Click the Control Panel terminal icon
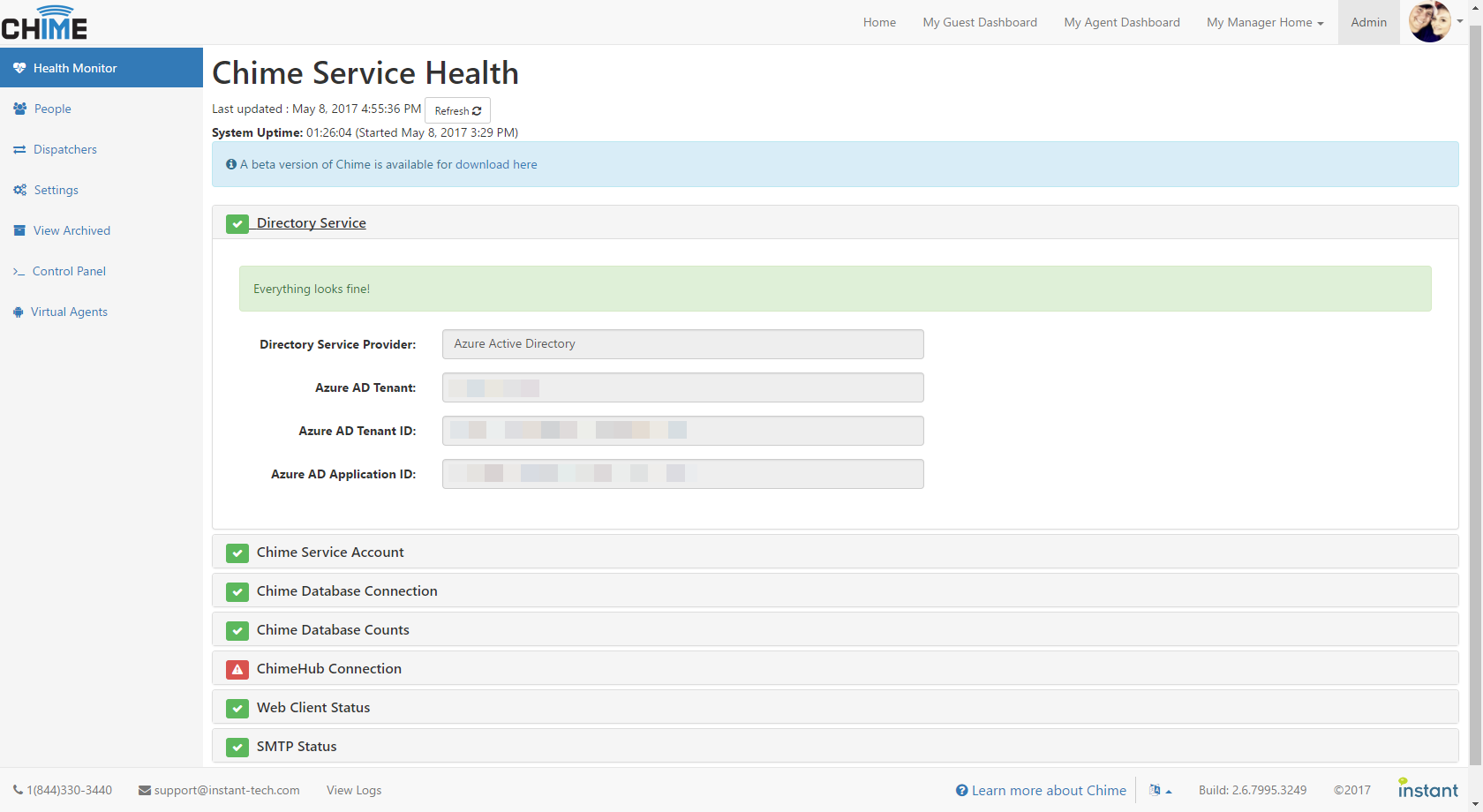The height and width of the screenshot is (812, 1483). click(19, 272)
